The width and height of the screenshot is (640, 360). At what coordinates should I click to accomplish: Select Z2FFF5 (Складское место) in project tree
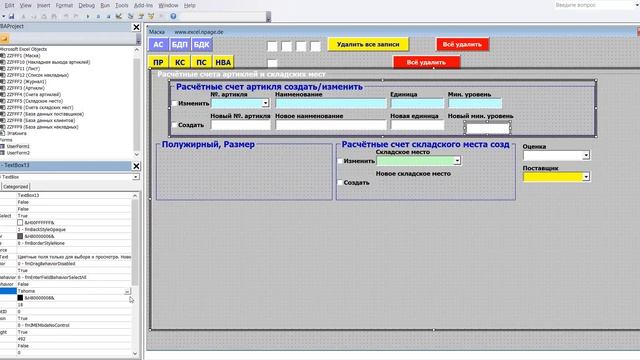pos(35,101)
